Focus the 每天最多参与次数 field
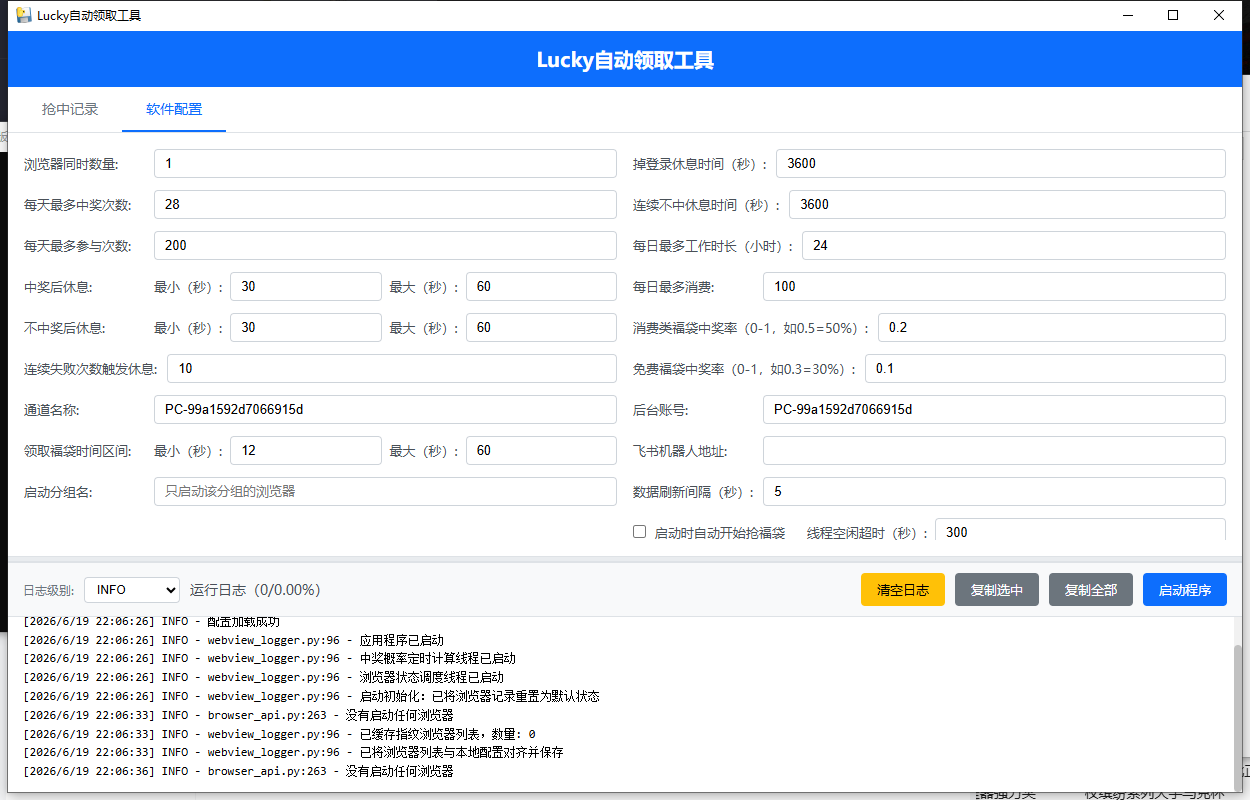1250x800 pixels. 385,246
